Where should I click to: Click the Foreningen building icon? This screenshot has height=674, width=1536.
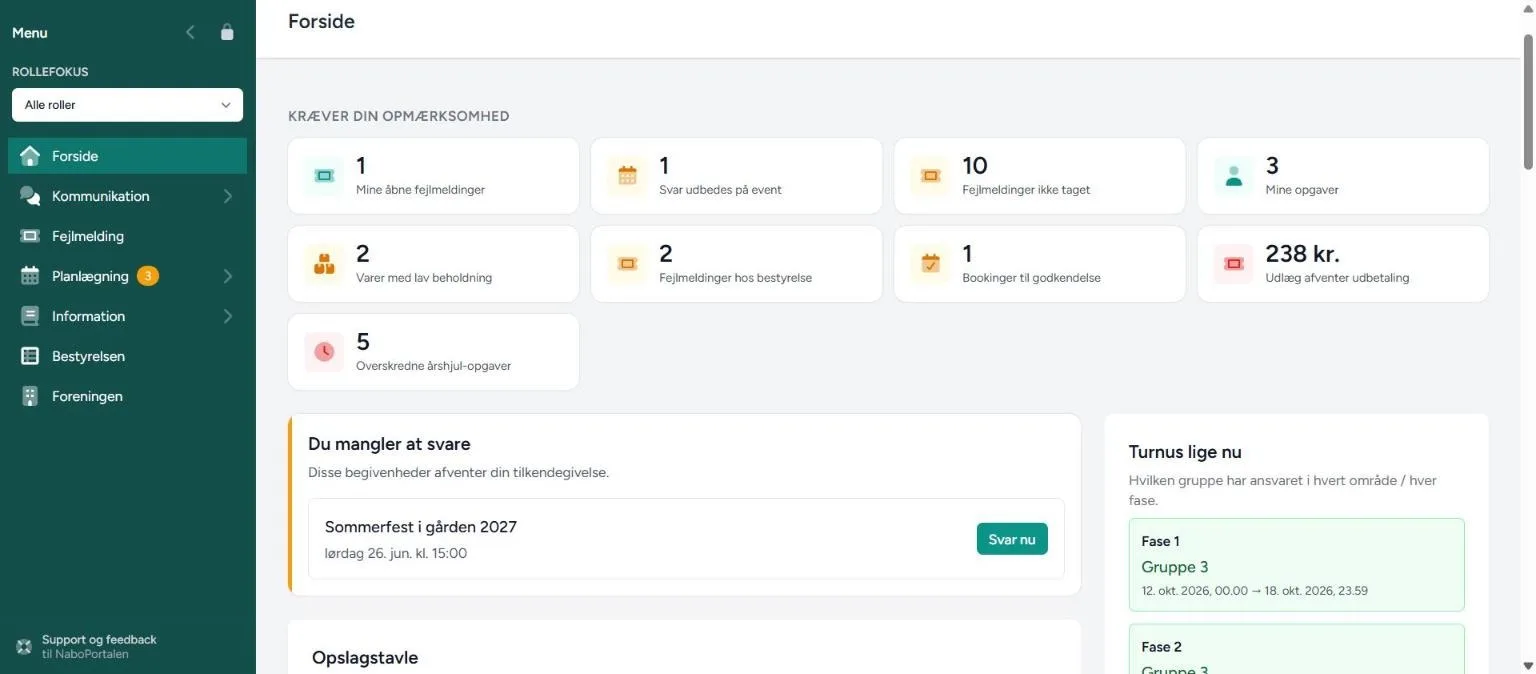click(30, 396)
